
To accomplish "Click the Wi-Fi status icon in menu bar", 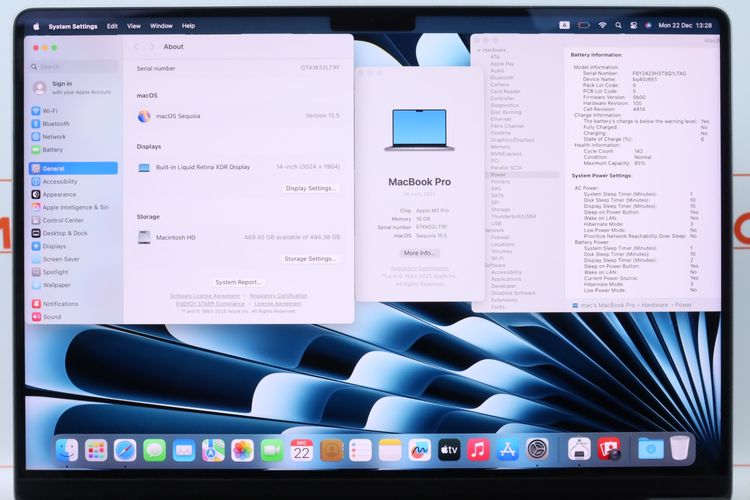I will [x=603, y=25].
